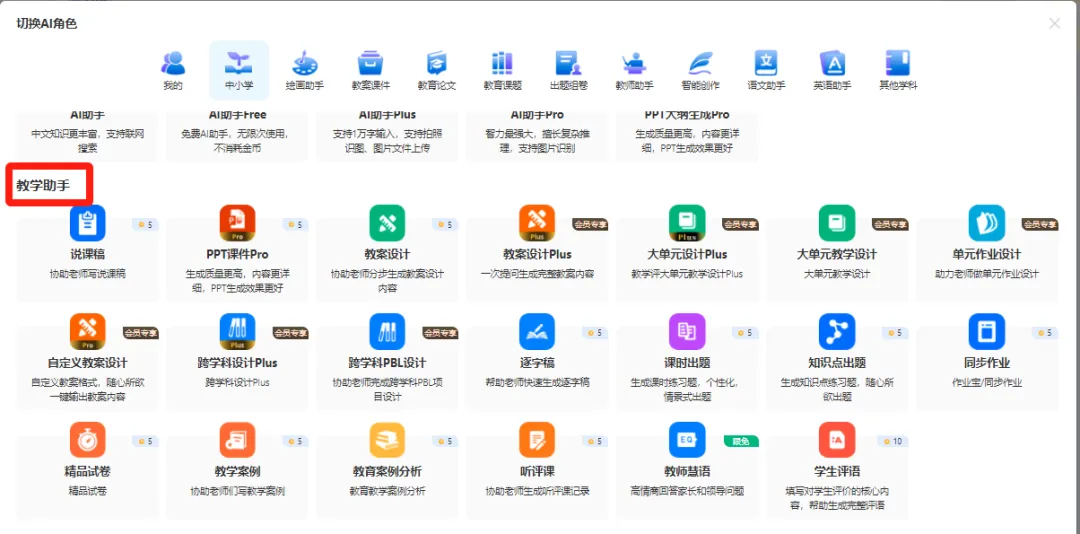The width and height of the screenshot is (1080, 534).
Task: Click the 逐字稿 icon
Action: (537, 331)
